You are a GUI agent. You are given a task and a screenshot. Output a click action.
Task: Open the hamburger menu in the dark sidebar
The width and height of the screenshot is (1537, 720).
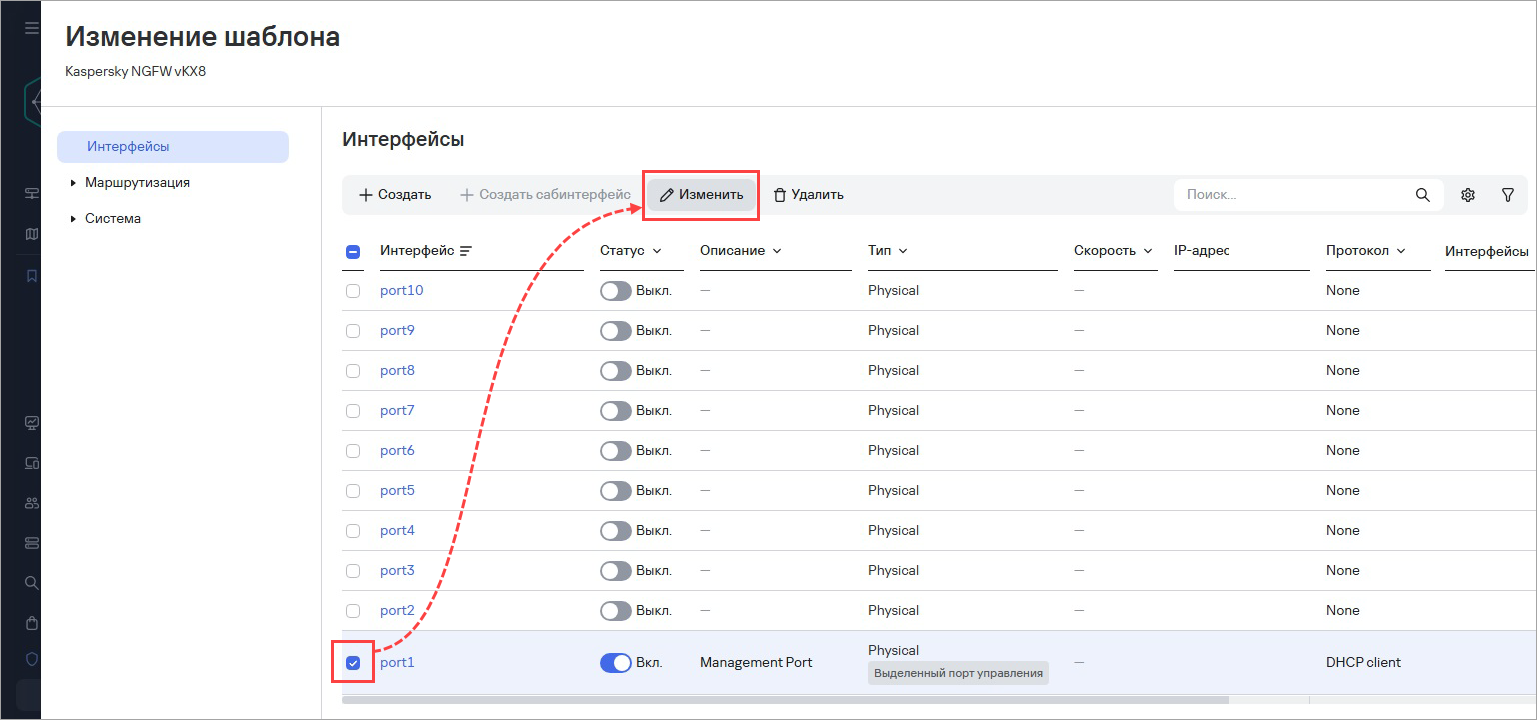coord(32,28)
